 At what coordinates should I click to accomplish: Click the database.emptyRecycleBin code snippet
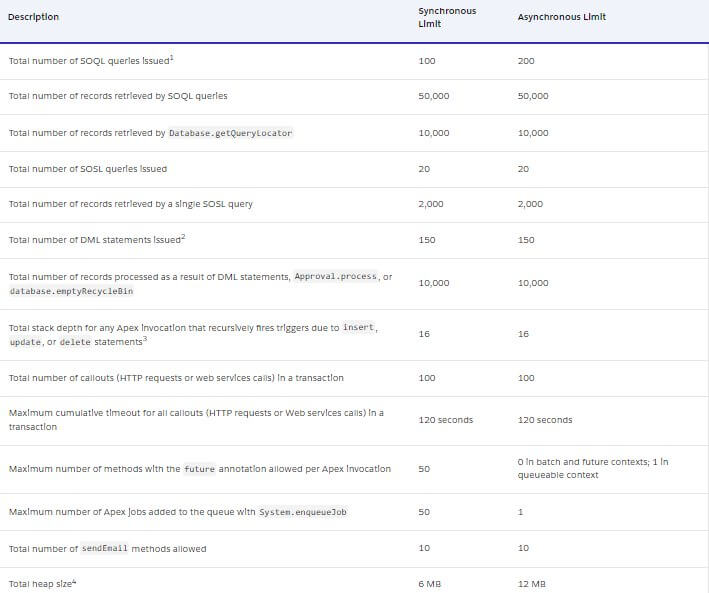71,291
